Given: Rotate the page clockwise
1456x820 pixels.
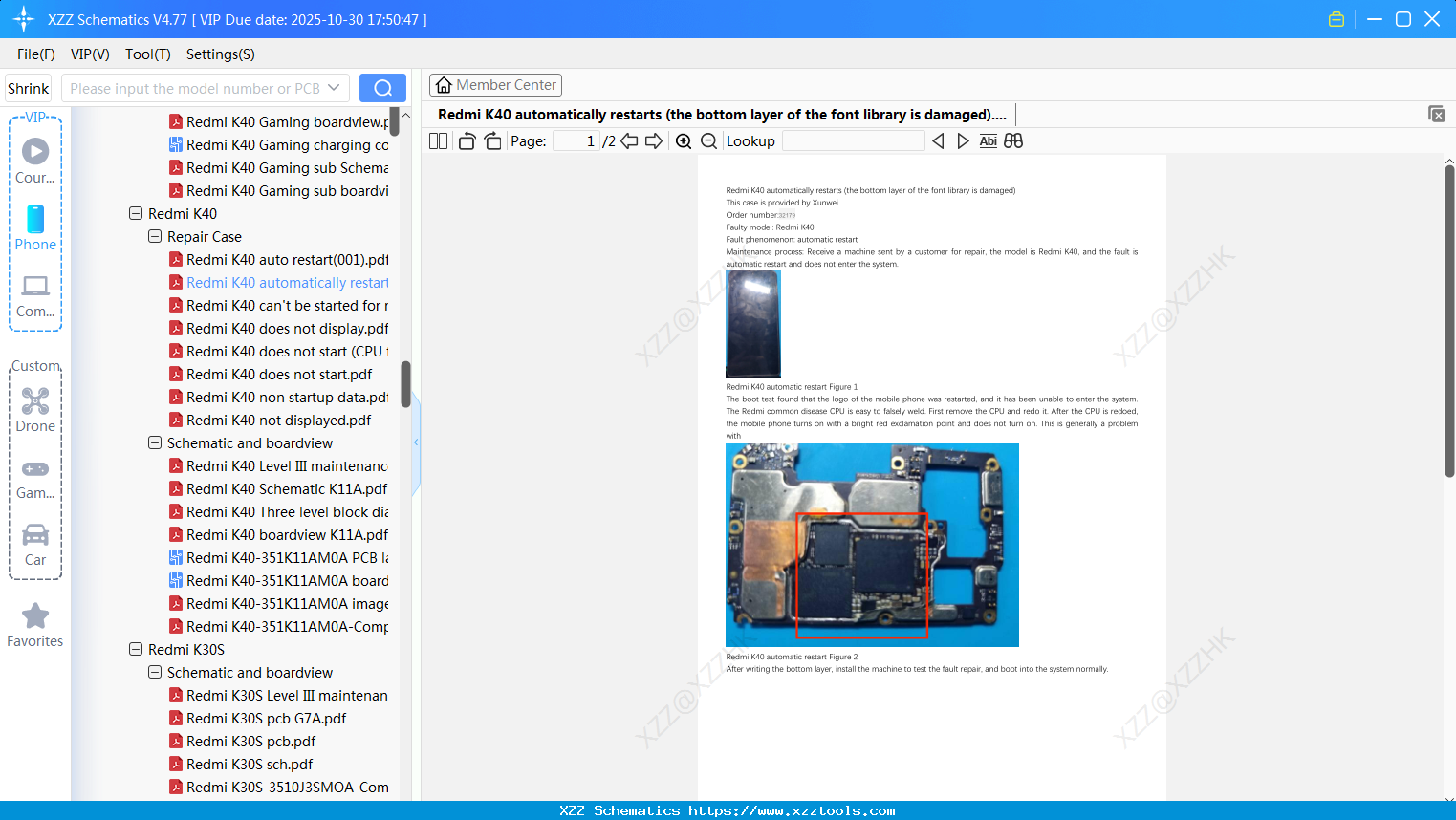Looking at the screenshot, I should tap(492, 141).
